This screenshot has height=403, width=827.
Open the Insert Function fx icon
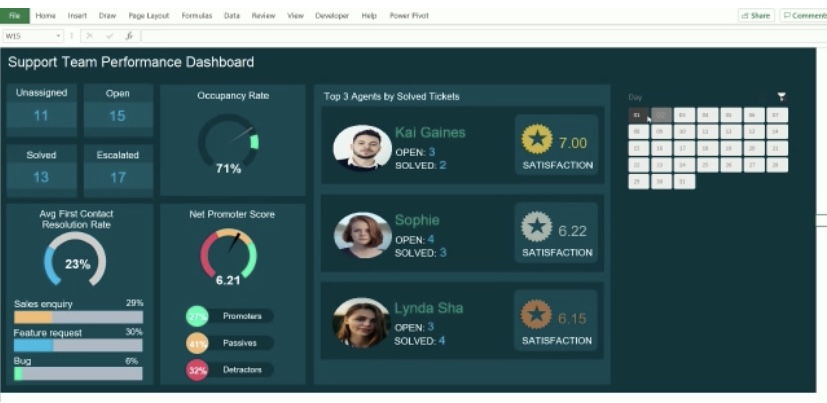coord(129,36)
